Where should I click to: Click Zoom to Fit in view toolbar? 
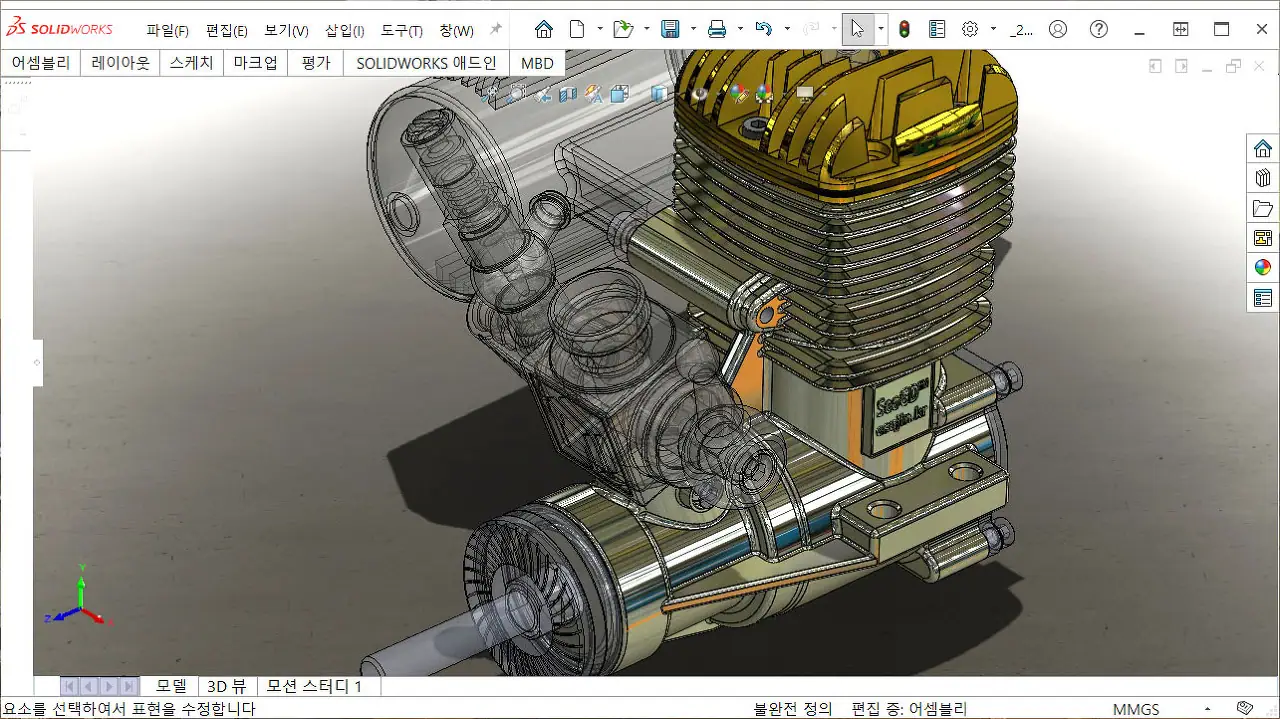pyautogui.click(x=489, y=93)
